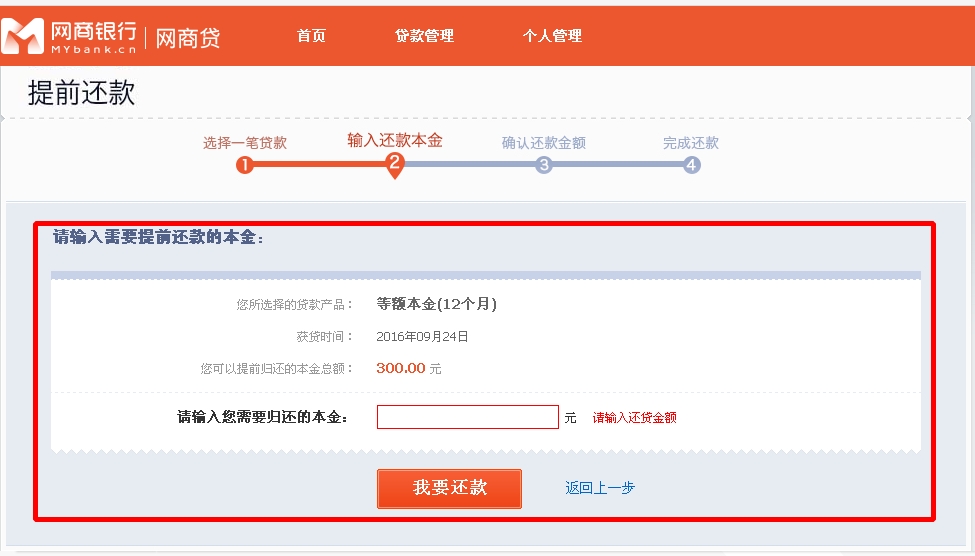
Task: Select the 完成还款 step label
Action: point(691,143)
